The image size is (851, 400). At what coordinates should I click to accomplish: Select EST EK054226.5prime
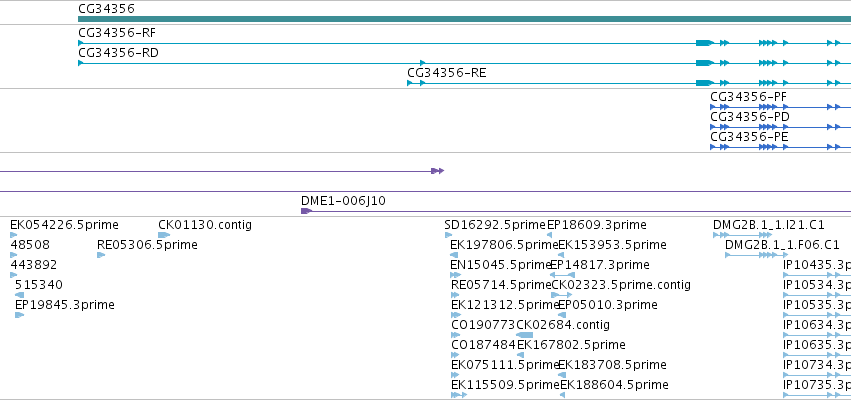point(64,225)
